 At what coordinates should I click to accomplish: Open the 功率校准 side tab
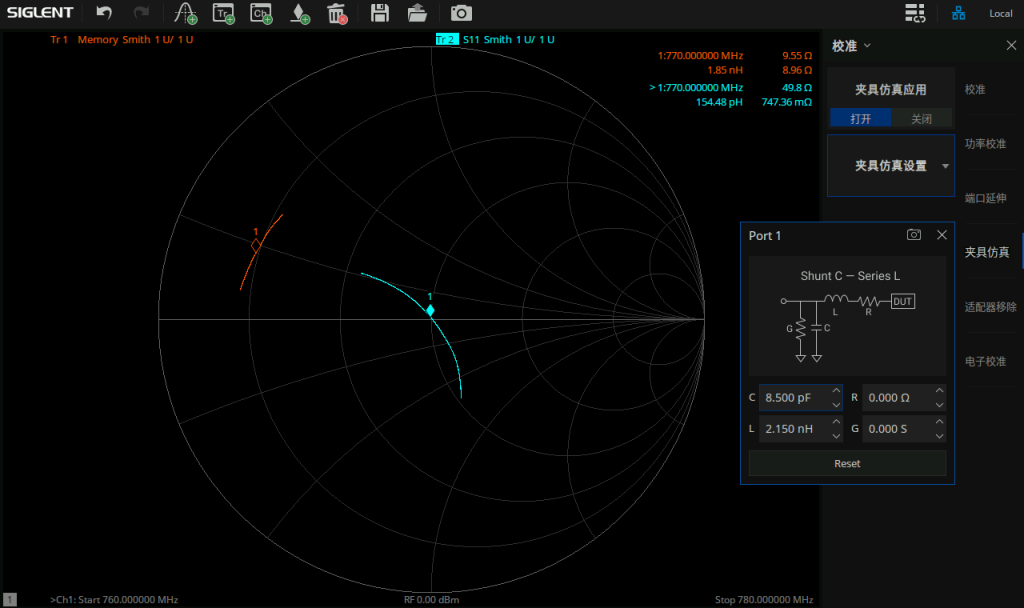986,144
